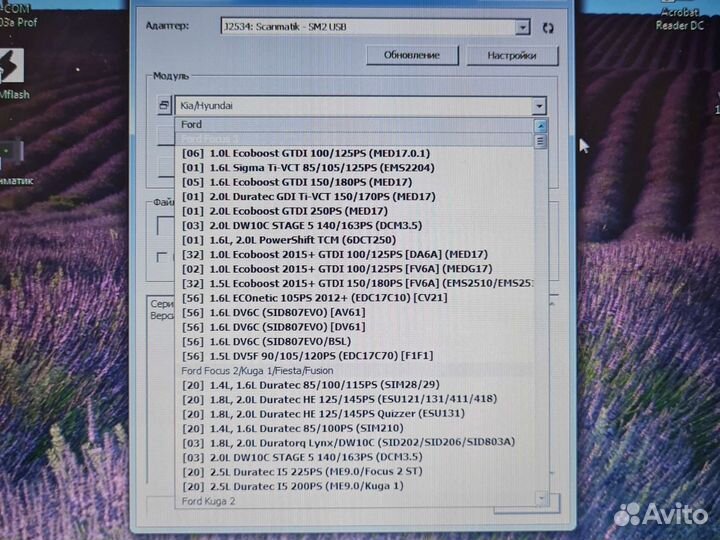The height and width of the screenshot is (540, 720).
Task: Select 2.5L Duratec I5 200PS (ME9.0/Kuga 1)
Action: 354,486
